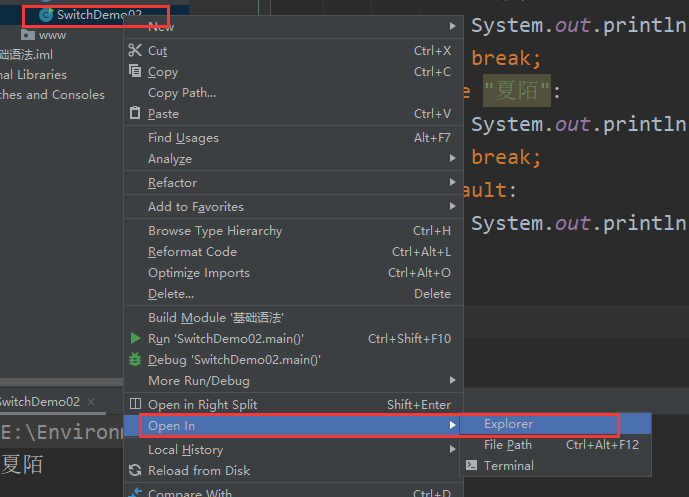Open the Refactor menu entry
The width and height of the screenshot is (689, 497).
(294, 183)
